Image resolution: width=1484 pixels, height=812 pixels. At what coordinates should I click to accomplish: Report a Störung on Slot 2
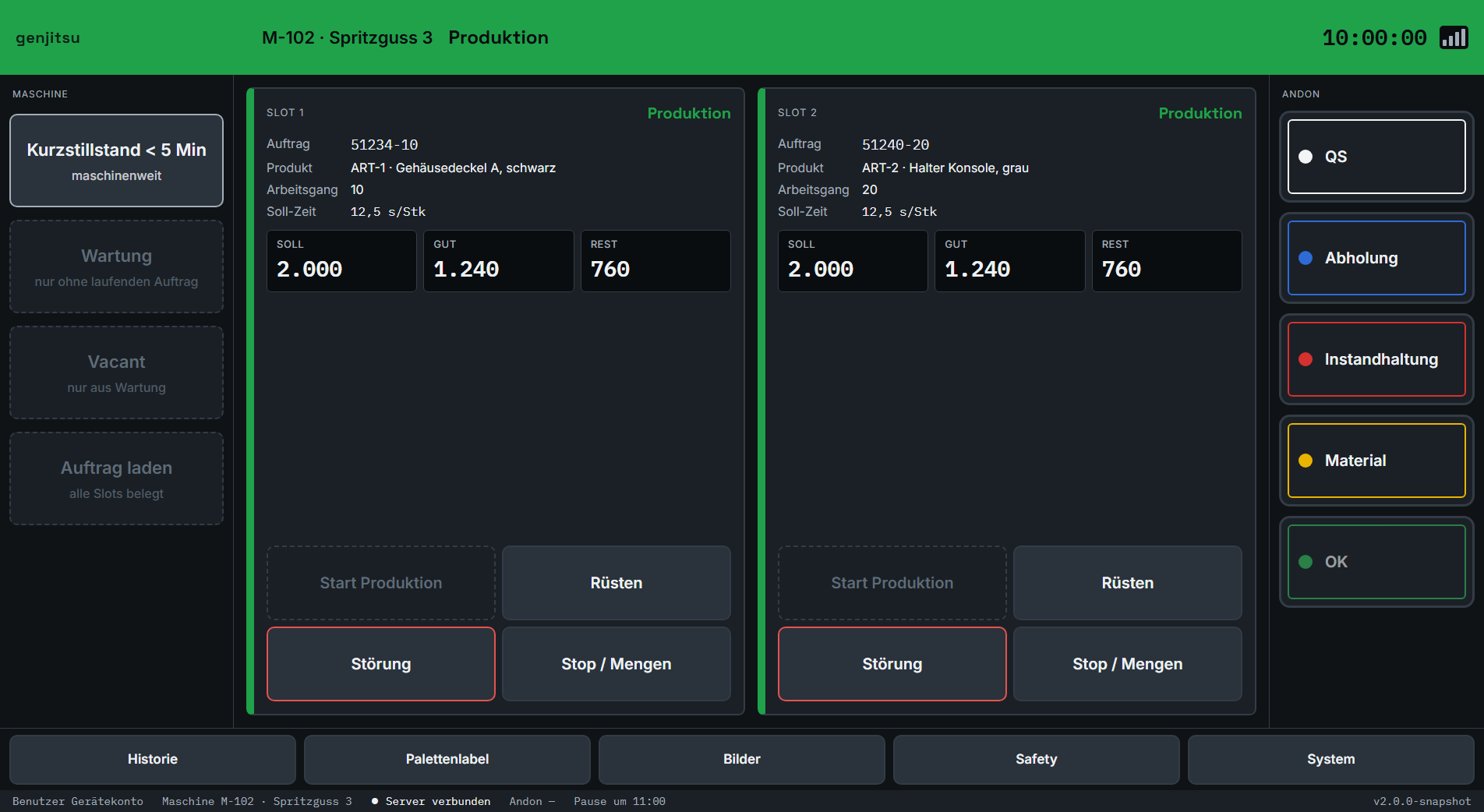pos(892,664)
